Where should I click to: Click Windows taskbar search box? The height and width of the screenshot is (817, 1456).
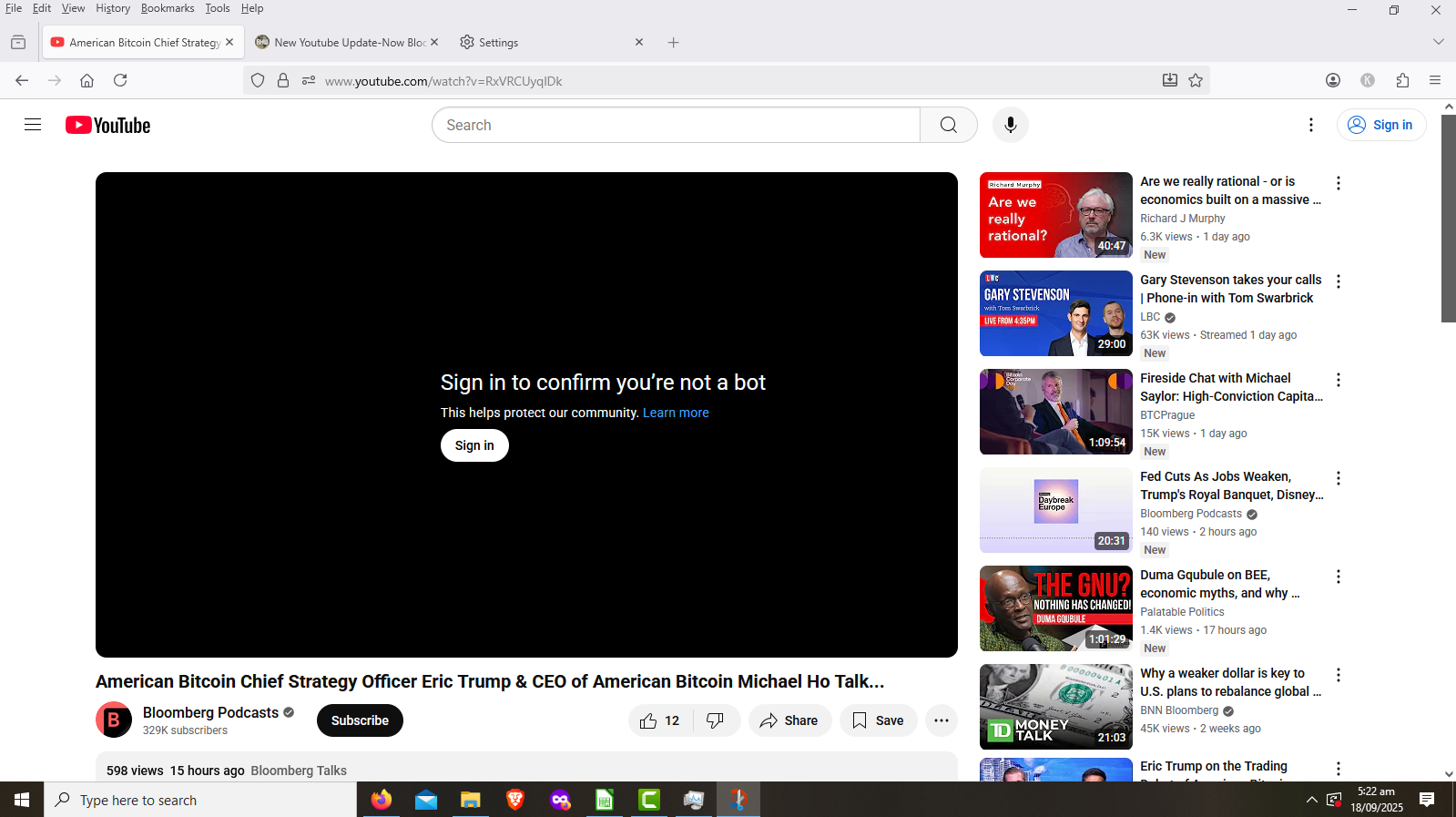click(x=200, y=800)
